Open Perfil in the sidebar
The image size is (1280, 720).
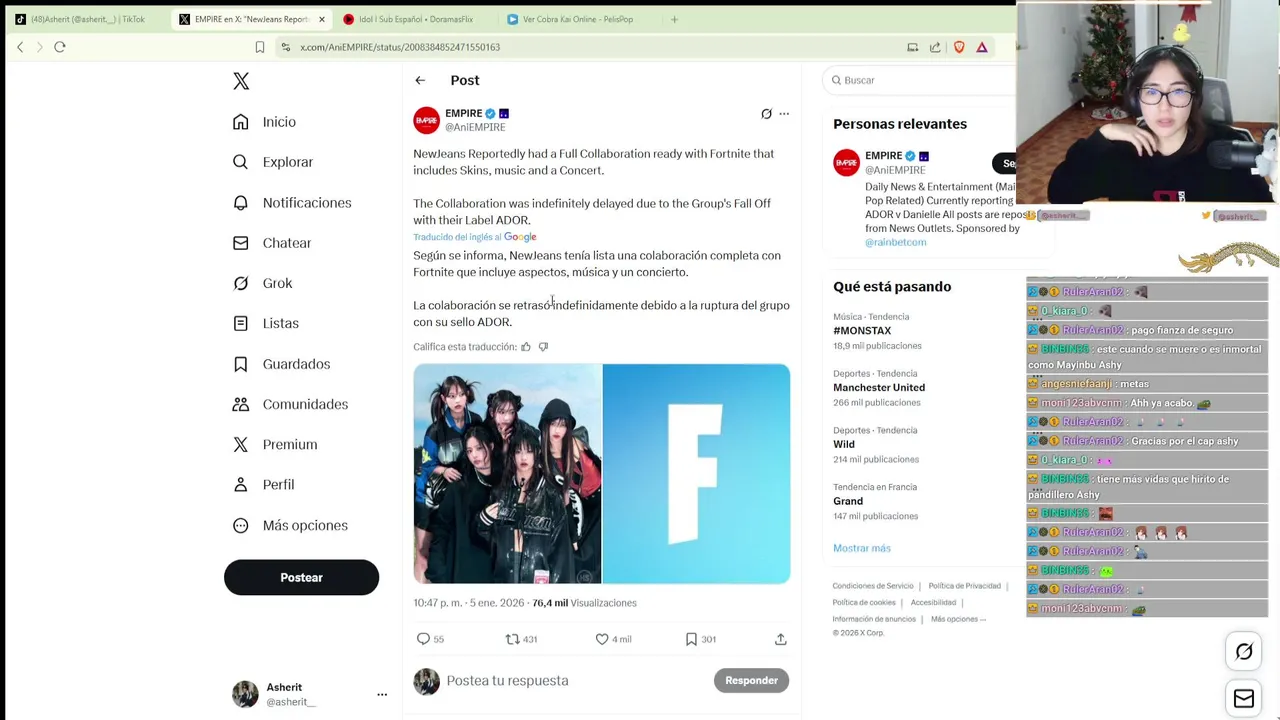264,485
